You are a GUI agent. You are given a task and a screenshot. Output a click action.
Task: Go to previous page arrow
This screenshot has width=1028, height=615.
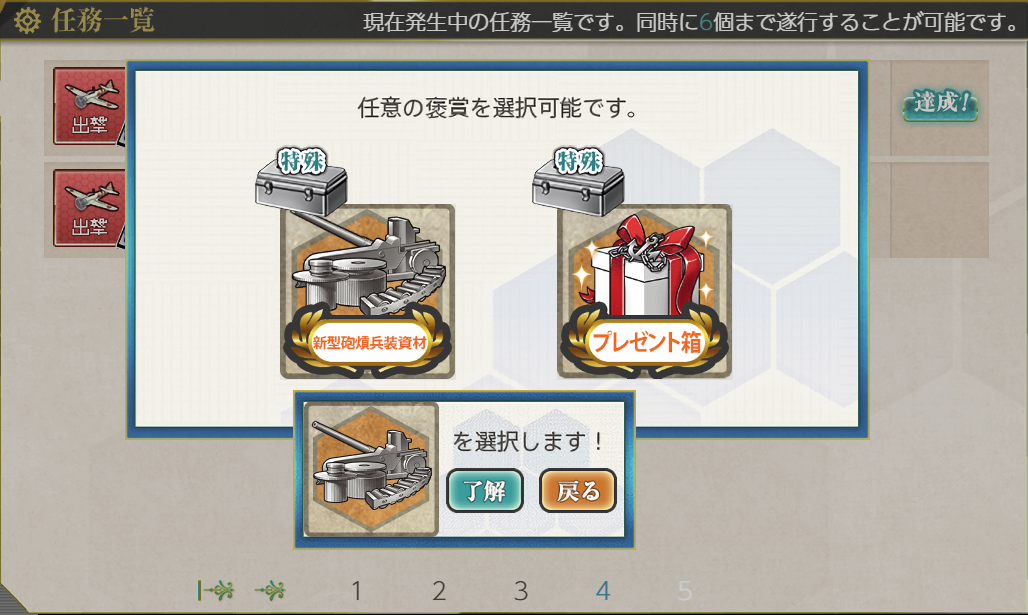click(270, 591)
